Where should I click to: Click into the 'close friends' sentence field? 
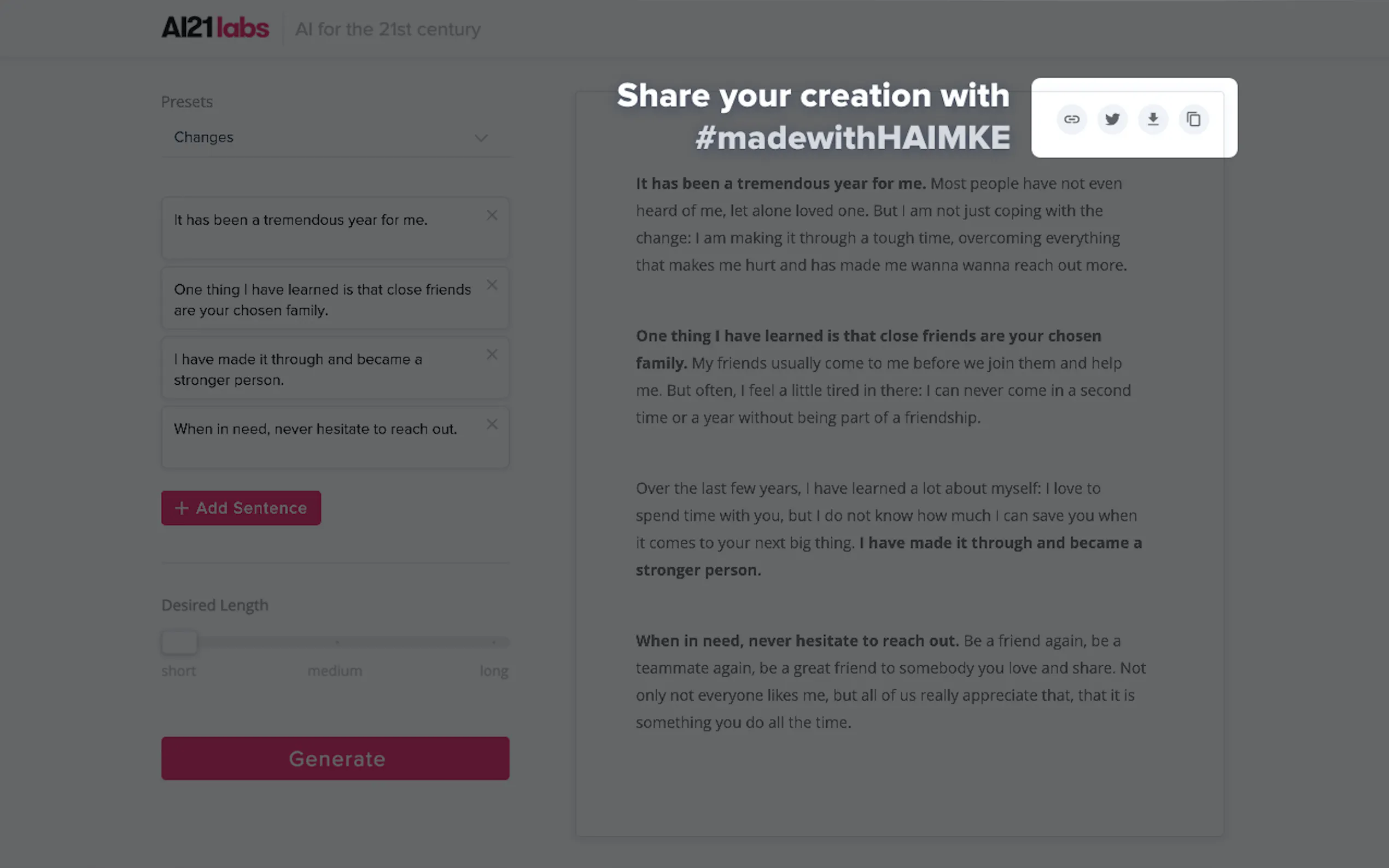(322, 299)
